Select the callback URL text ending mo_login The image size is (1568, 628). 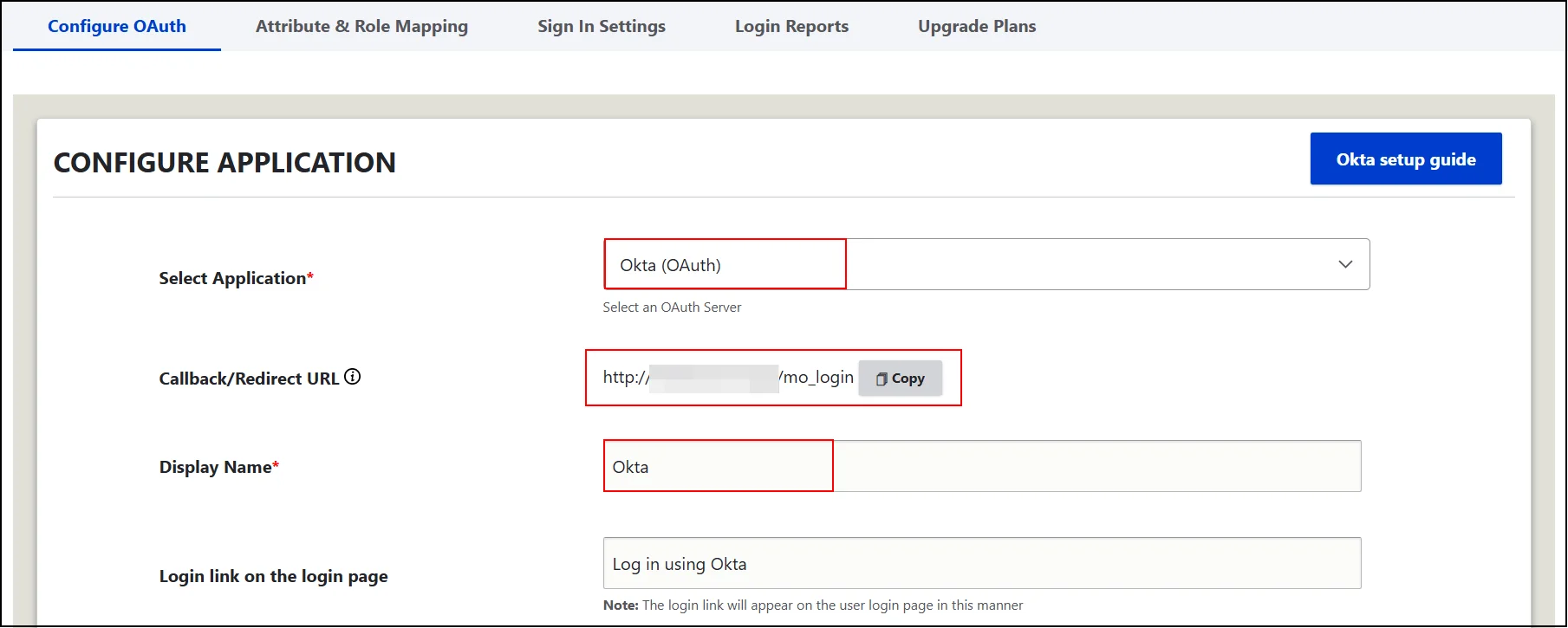point(728,378)
